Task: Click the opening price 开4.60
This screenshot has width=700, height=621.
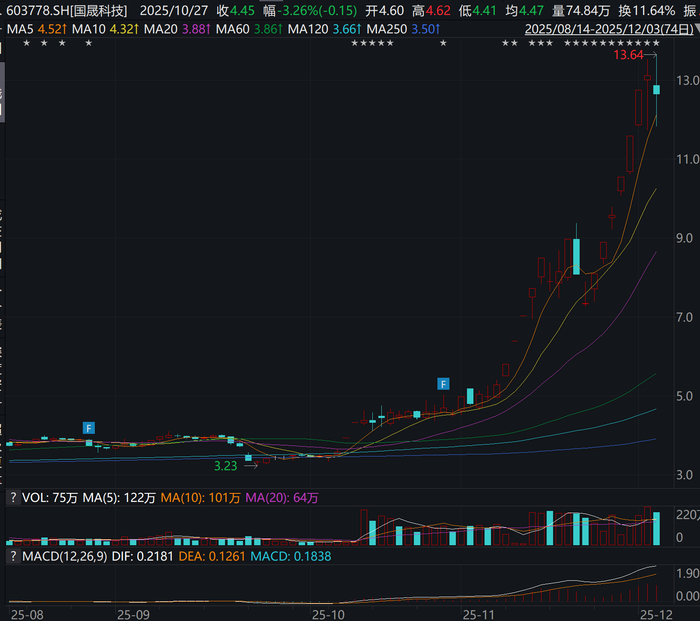Action: [384, 11]
